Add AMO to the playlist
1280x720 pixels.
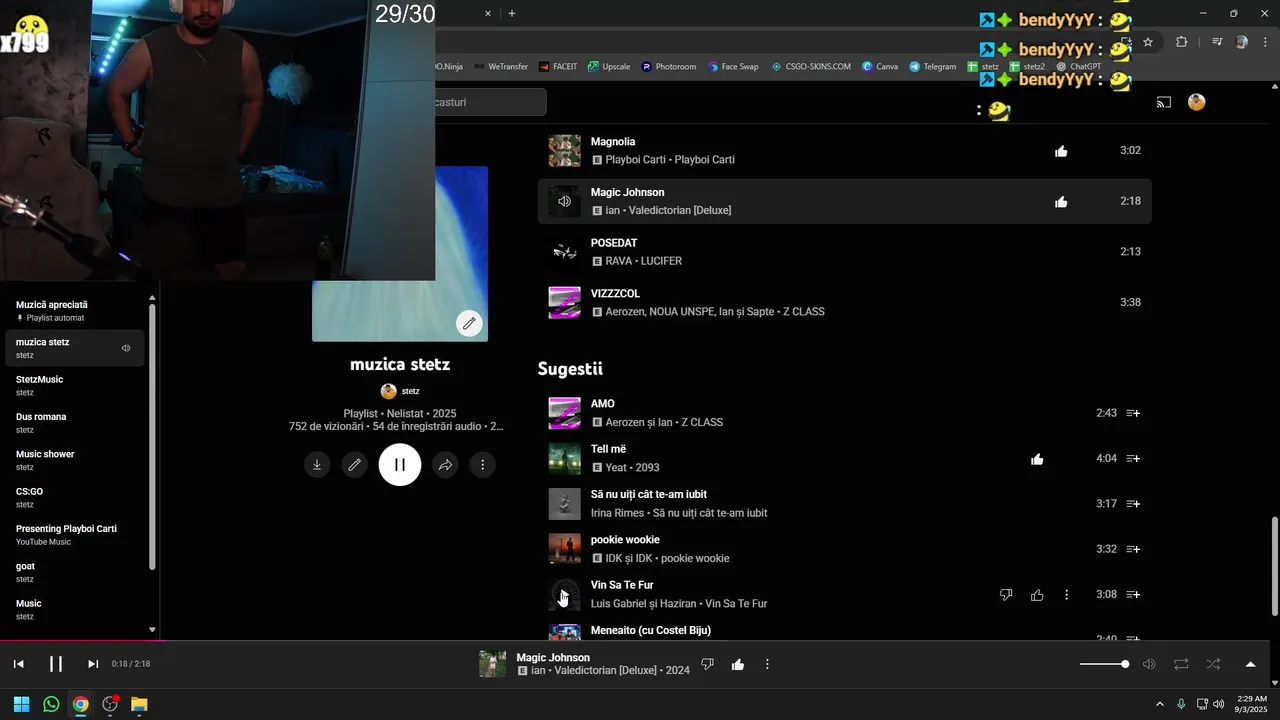point(1133,413)
